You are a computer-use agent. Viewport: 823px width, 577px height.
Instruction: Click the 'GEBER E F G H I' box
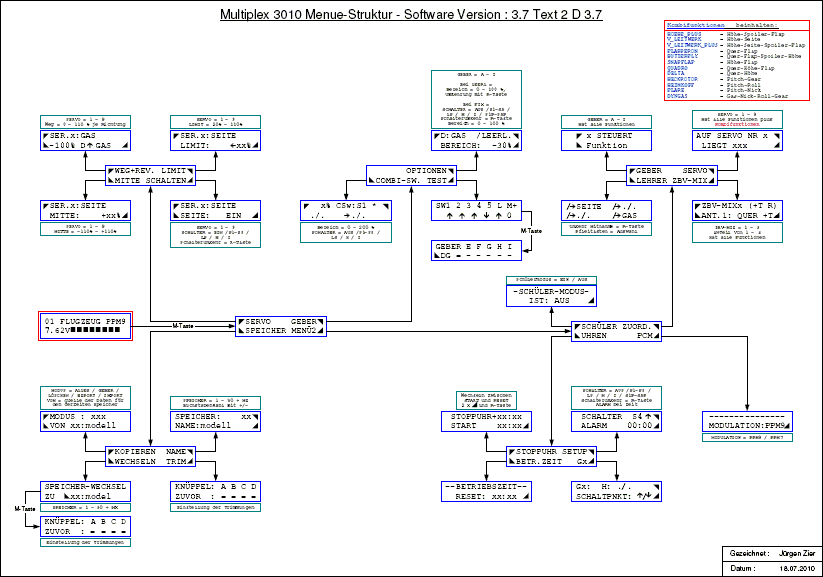point(476,250)
